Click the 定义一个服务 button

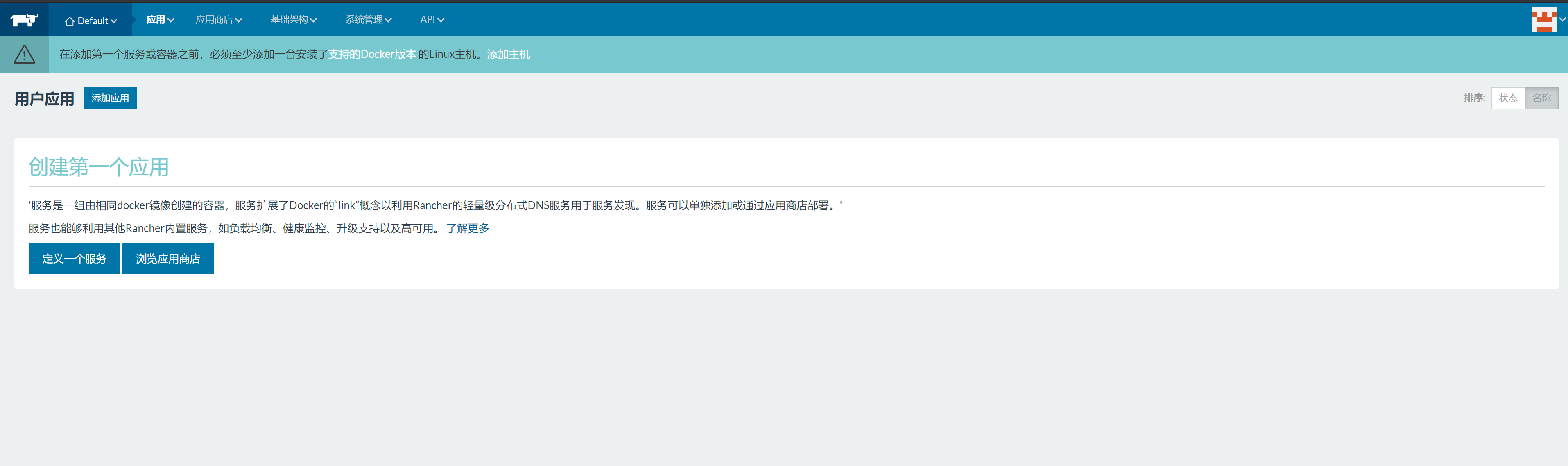point(74,259)
